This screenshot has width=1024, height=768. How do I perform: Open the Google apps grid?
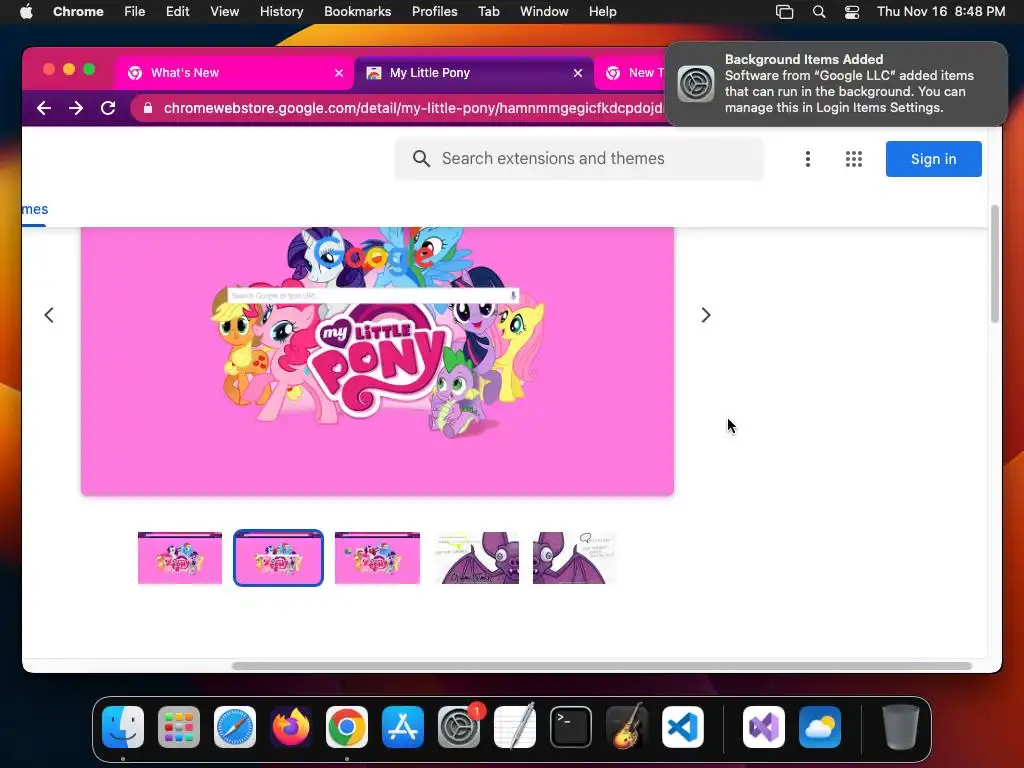(x=854, y=159)
